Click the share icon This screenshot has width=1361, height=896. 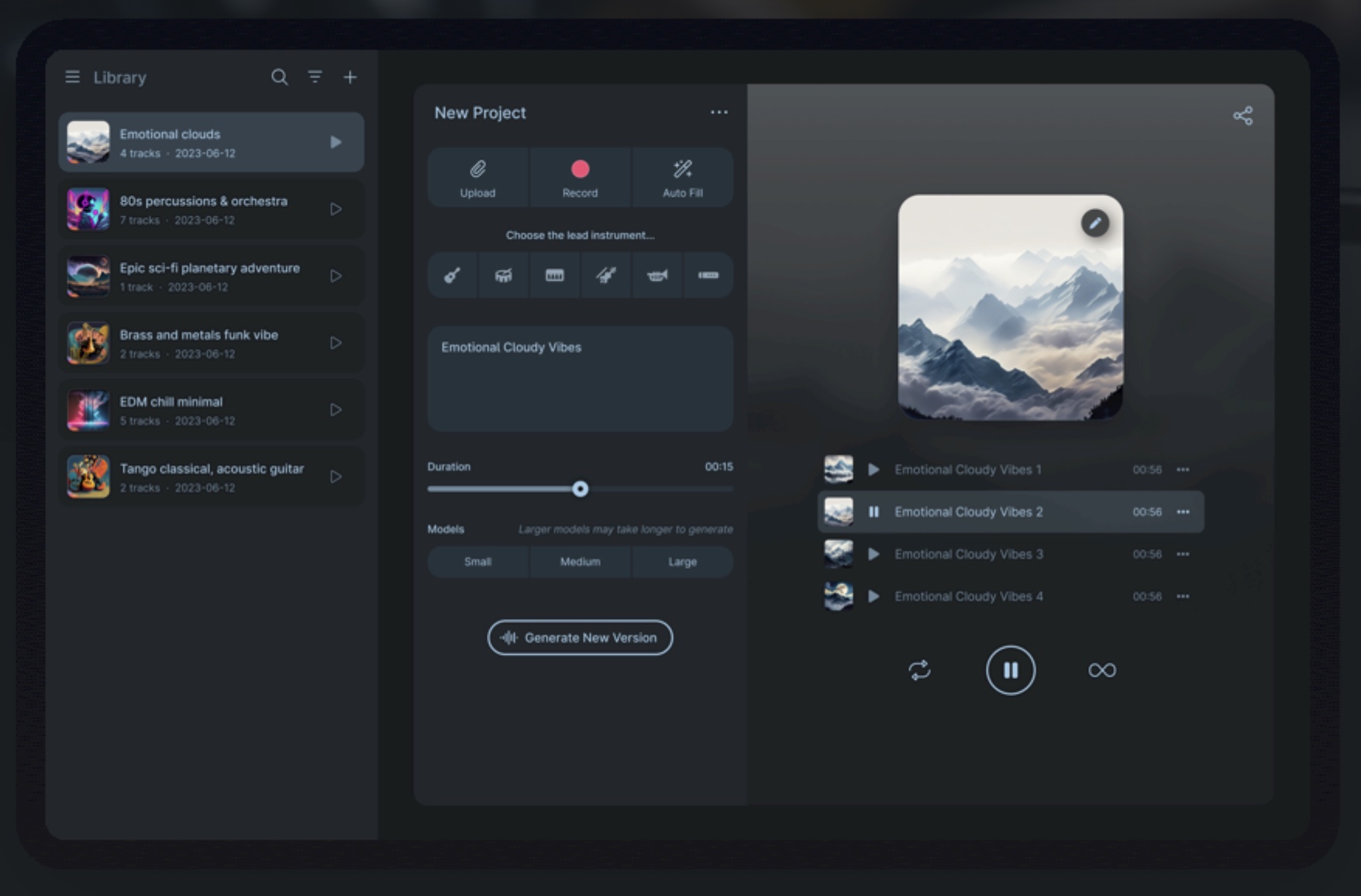[x=1242, y=116]
